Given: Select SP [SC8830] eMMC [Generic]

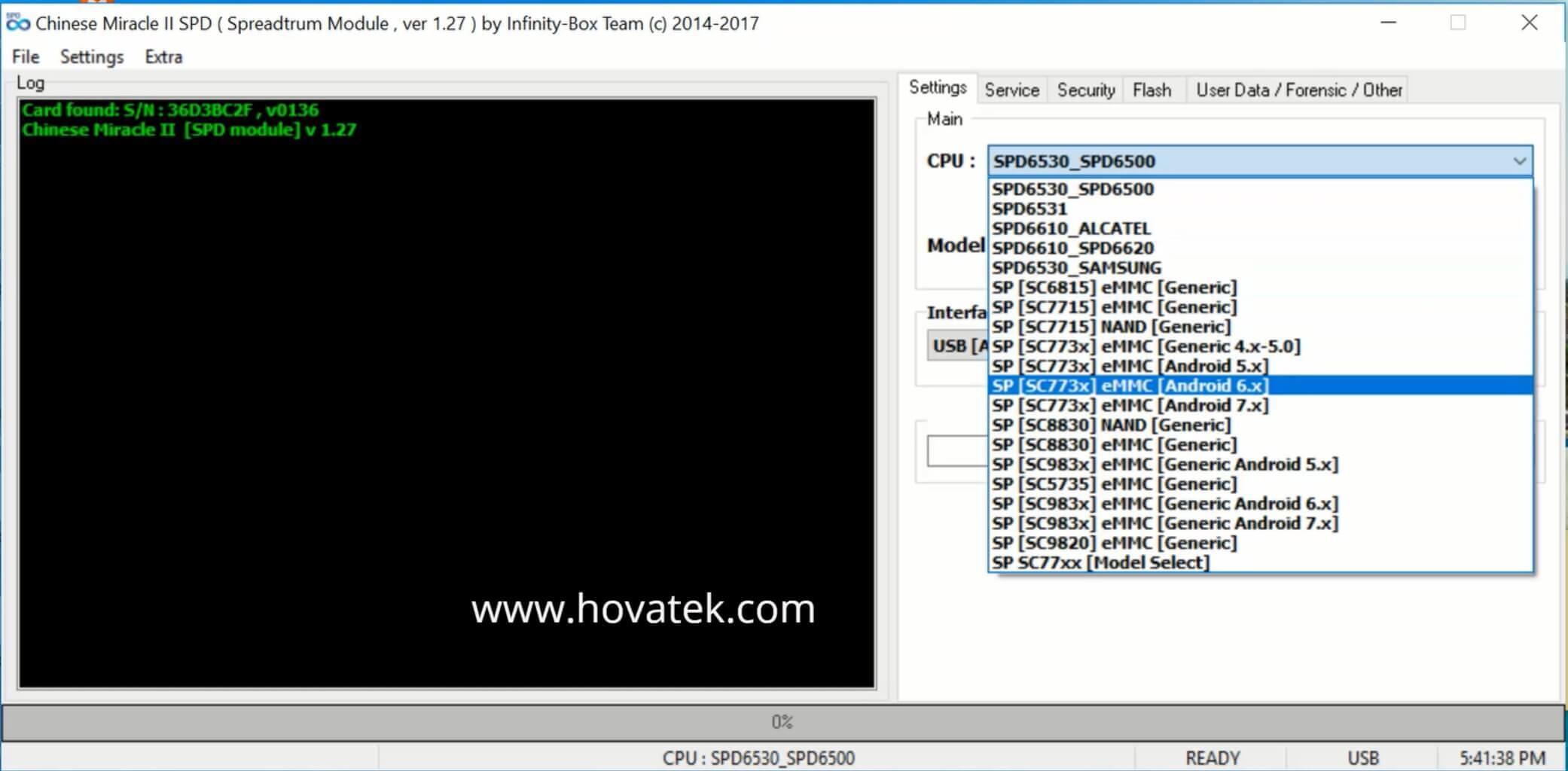Looking at the screenshot, I should coord(1260,444).
